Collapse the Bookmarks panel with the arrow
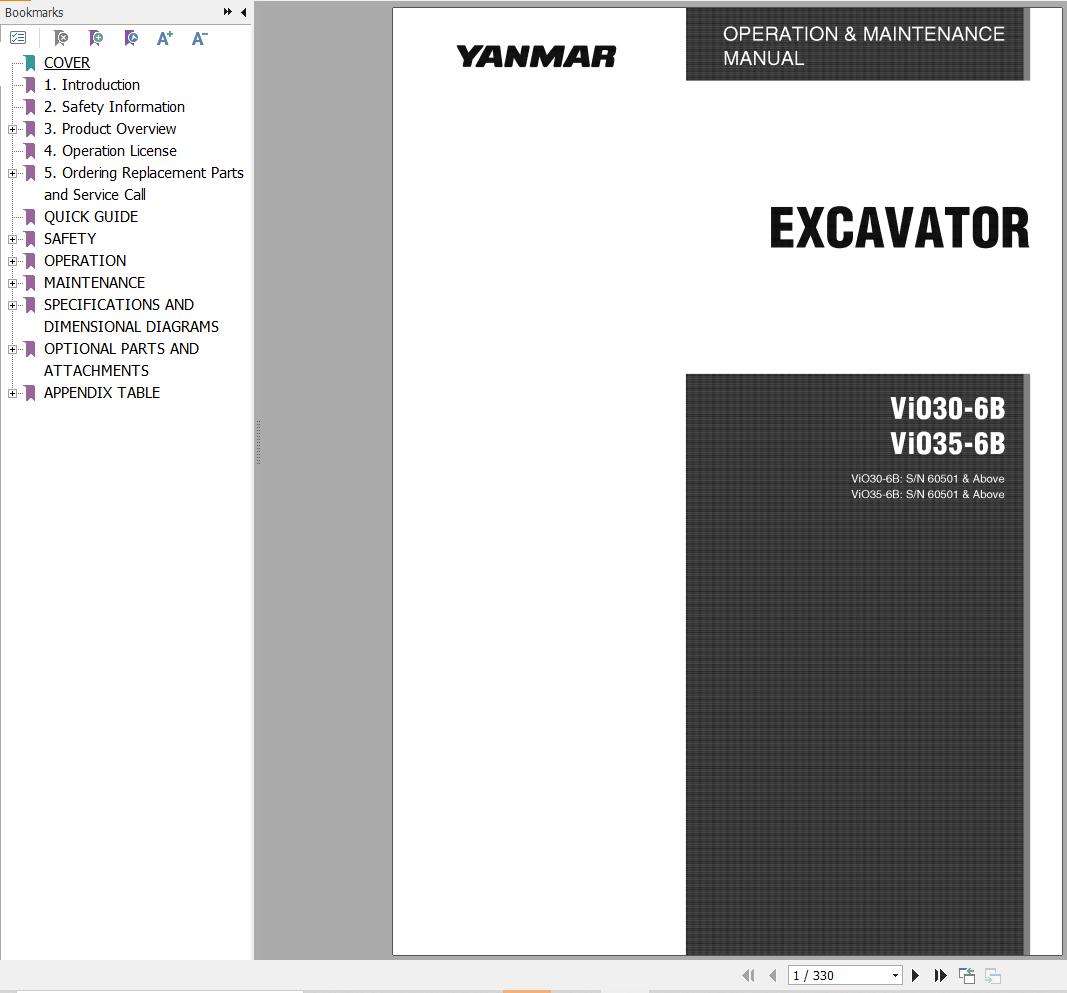Screen dimensions: 1067x993 pyautogui.click(x=243, y=12)
